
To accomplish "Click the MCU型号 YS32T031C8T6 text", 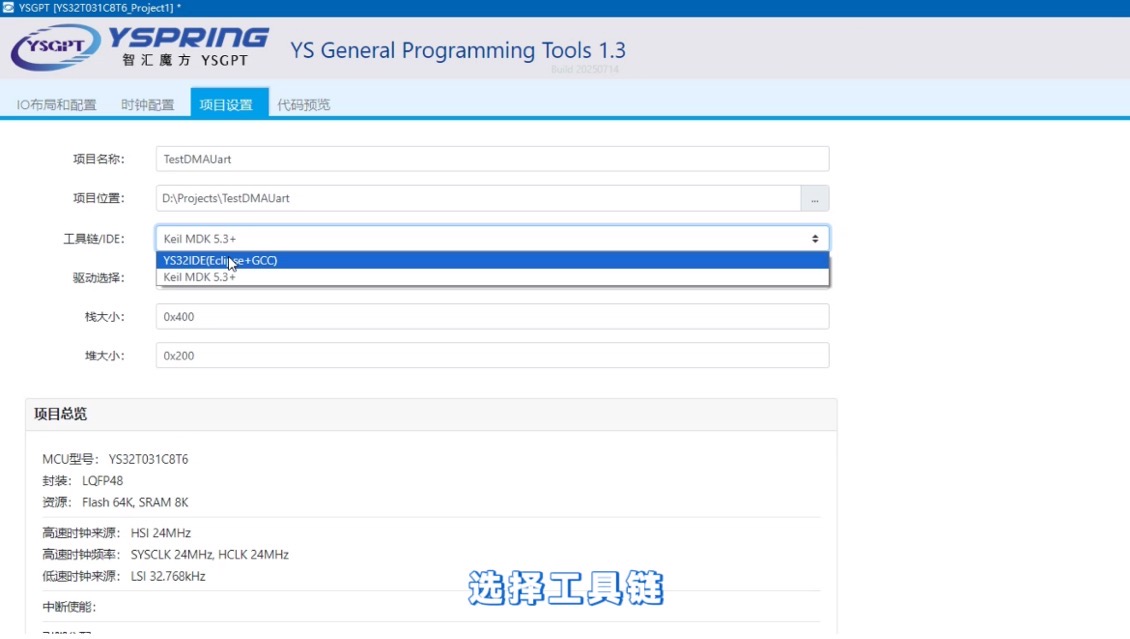I will click(115, 459).
